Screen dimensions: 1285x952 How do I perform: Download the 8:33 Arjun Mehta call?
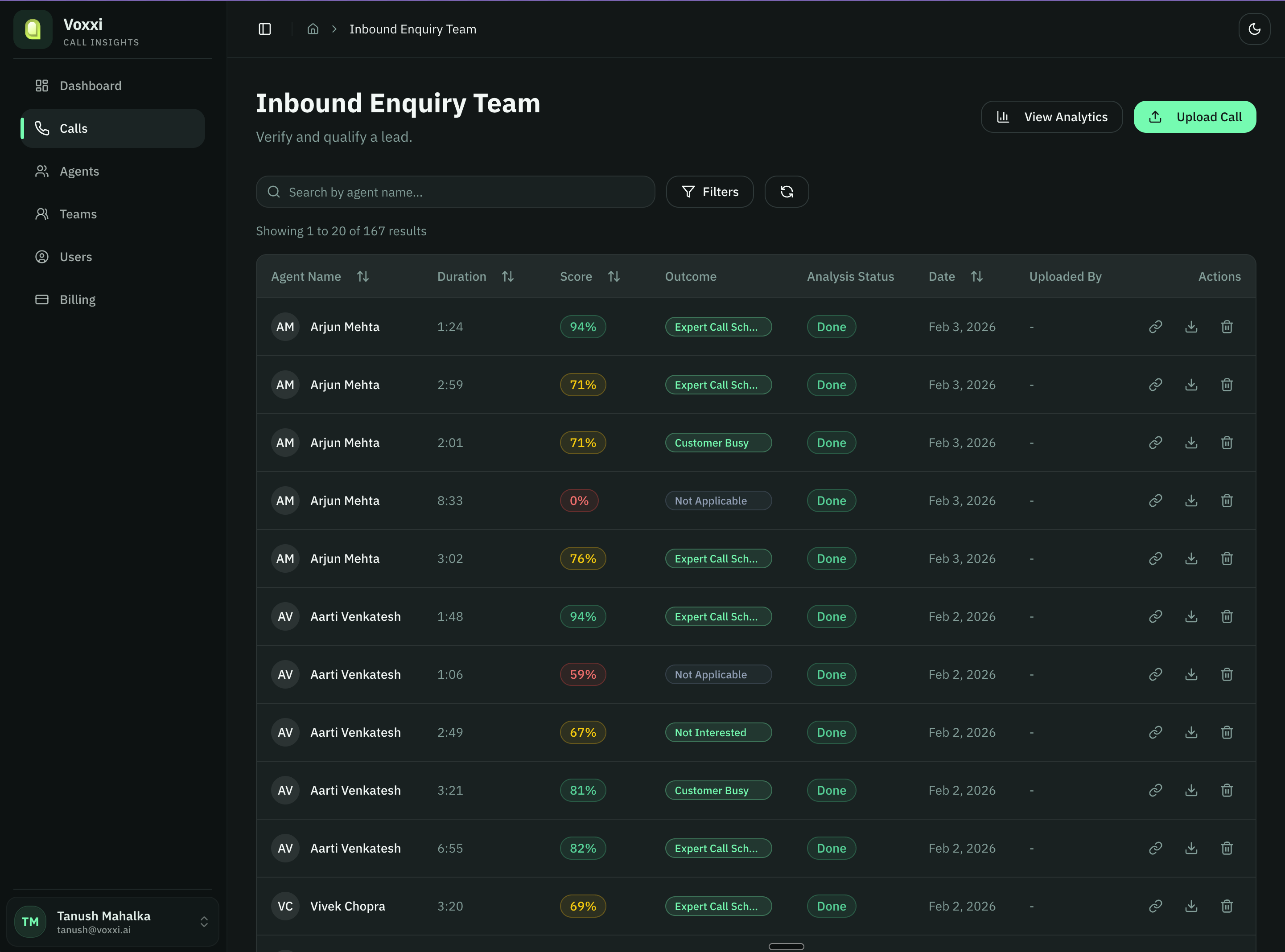(x=1191, y=500)
